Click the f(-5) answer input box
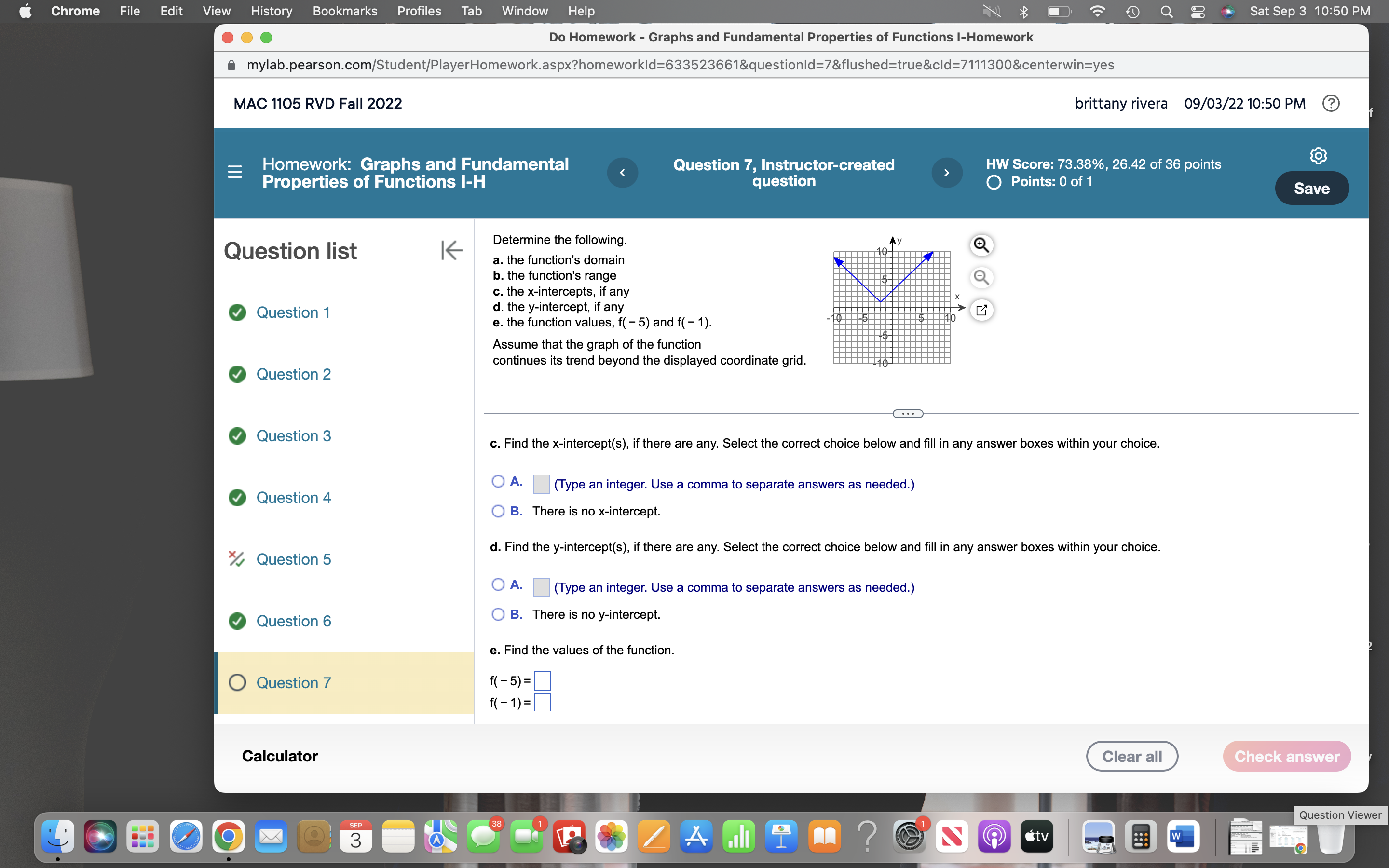1389x868 pixels. pyautogui.click(x=543, y=681)
